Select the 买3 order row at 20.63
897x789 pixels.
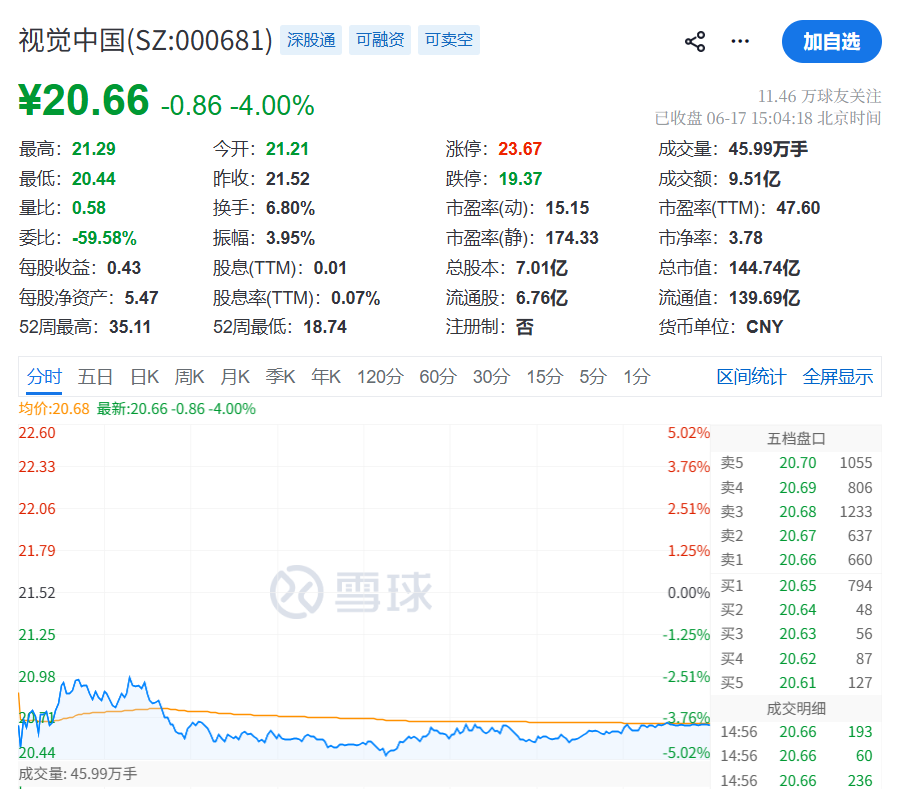pos(796,634)
